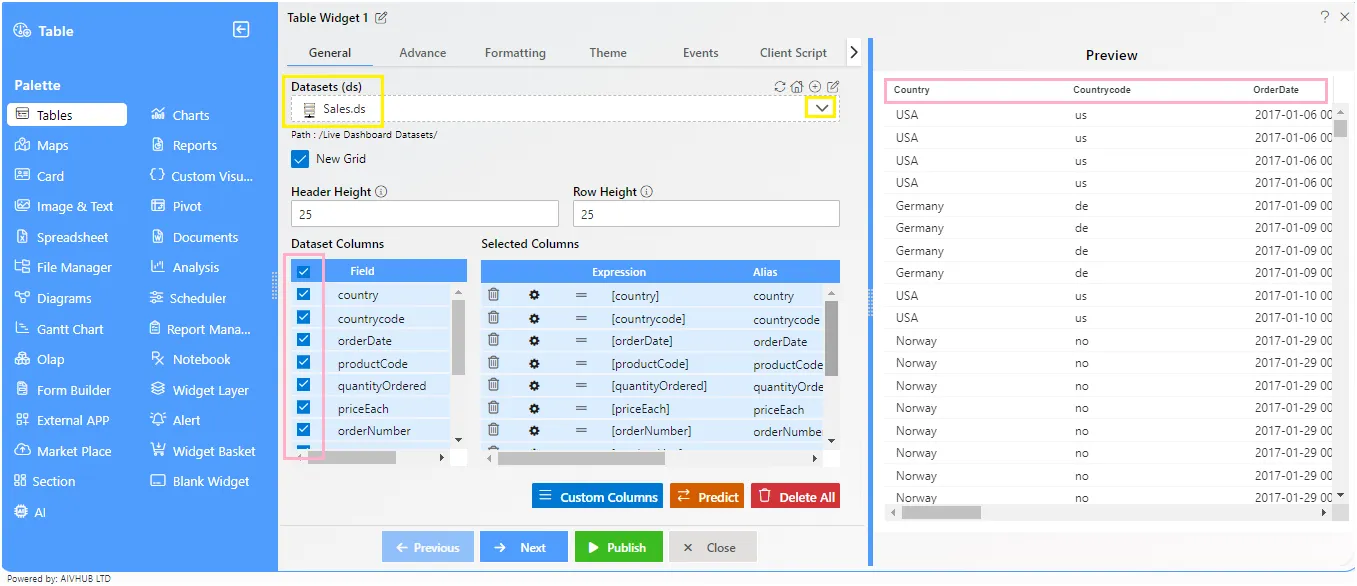Viewport: 1357px width, 586px height.
Task: Open the Notebook palette item
Action: (x=191, y=359)
